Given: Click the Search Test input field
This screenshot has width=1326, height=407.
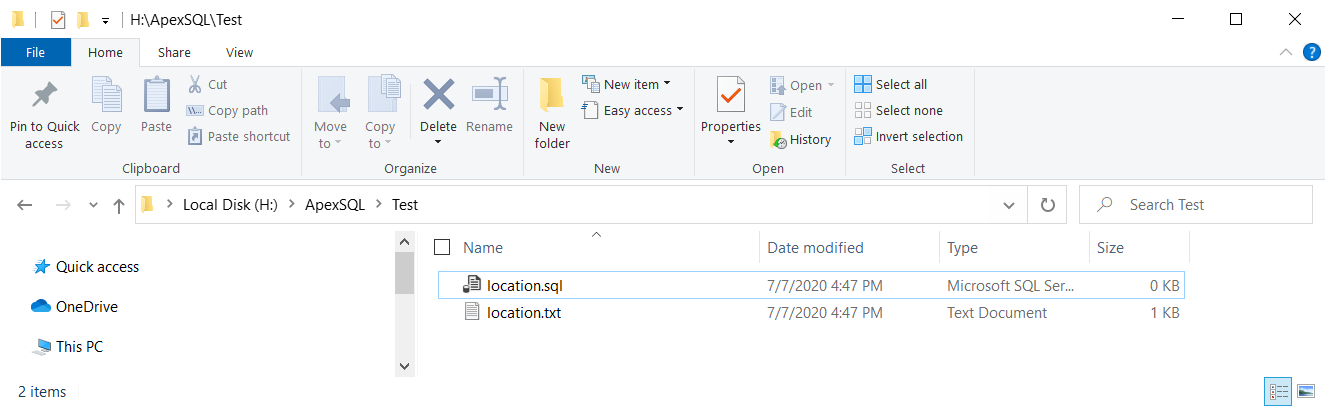Looking at the screenshot, I should [x=1196, y=205].
